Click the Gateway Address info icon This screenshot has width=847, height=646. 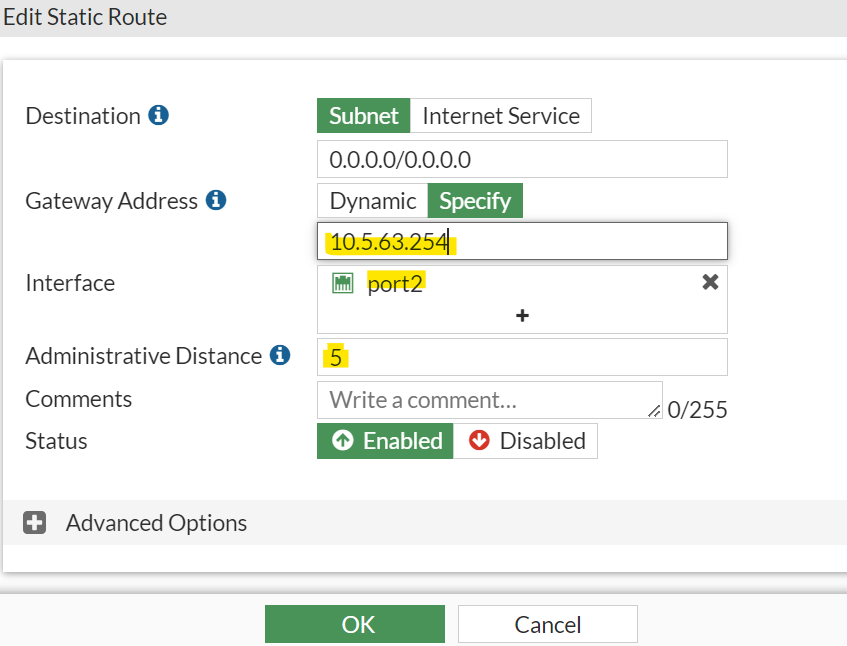pos(215,200)
